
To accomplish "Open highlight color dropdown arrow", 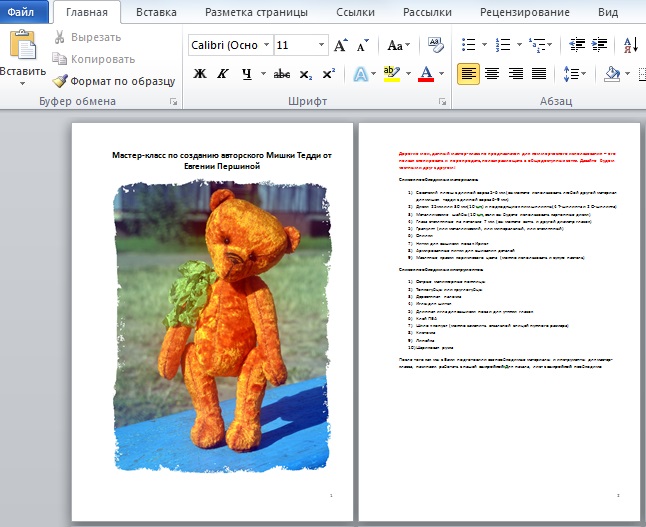I will [408, 74].
